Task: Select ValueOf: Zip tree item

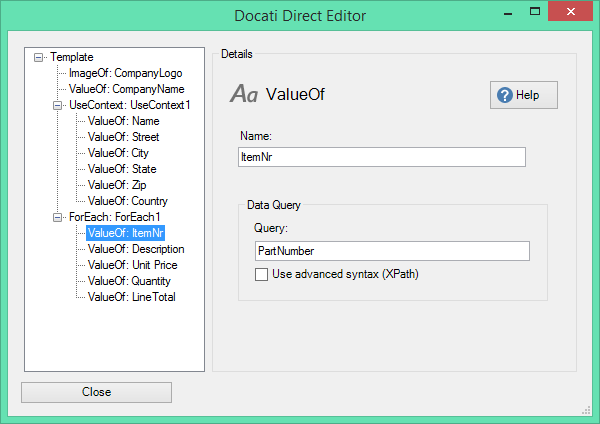Action: point(117,185)
